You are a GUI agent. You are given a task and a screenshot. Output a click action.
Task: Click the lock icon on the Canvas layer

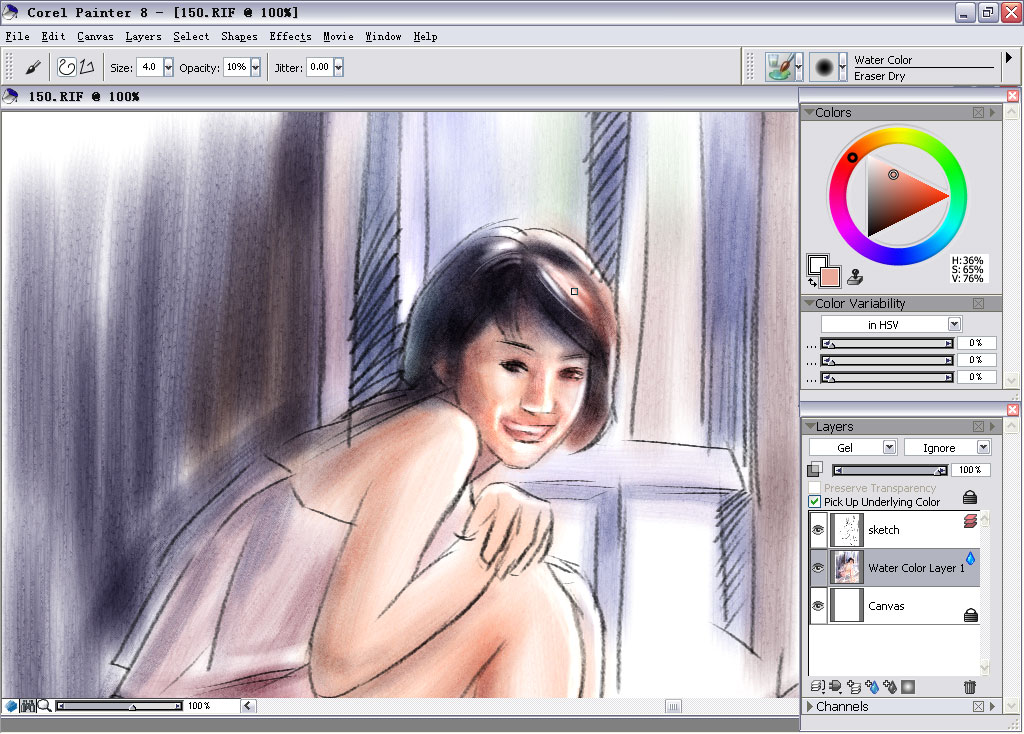coord(971,614)
